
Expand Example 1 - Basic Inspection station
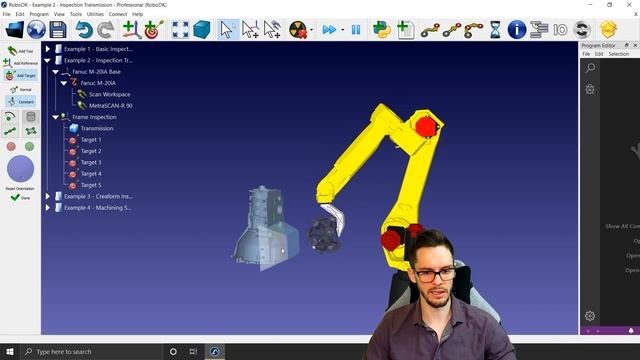pos(48,49)
